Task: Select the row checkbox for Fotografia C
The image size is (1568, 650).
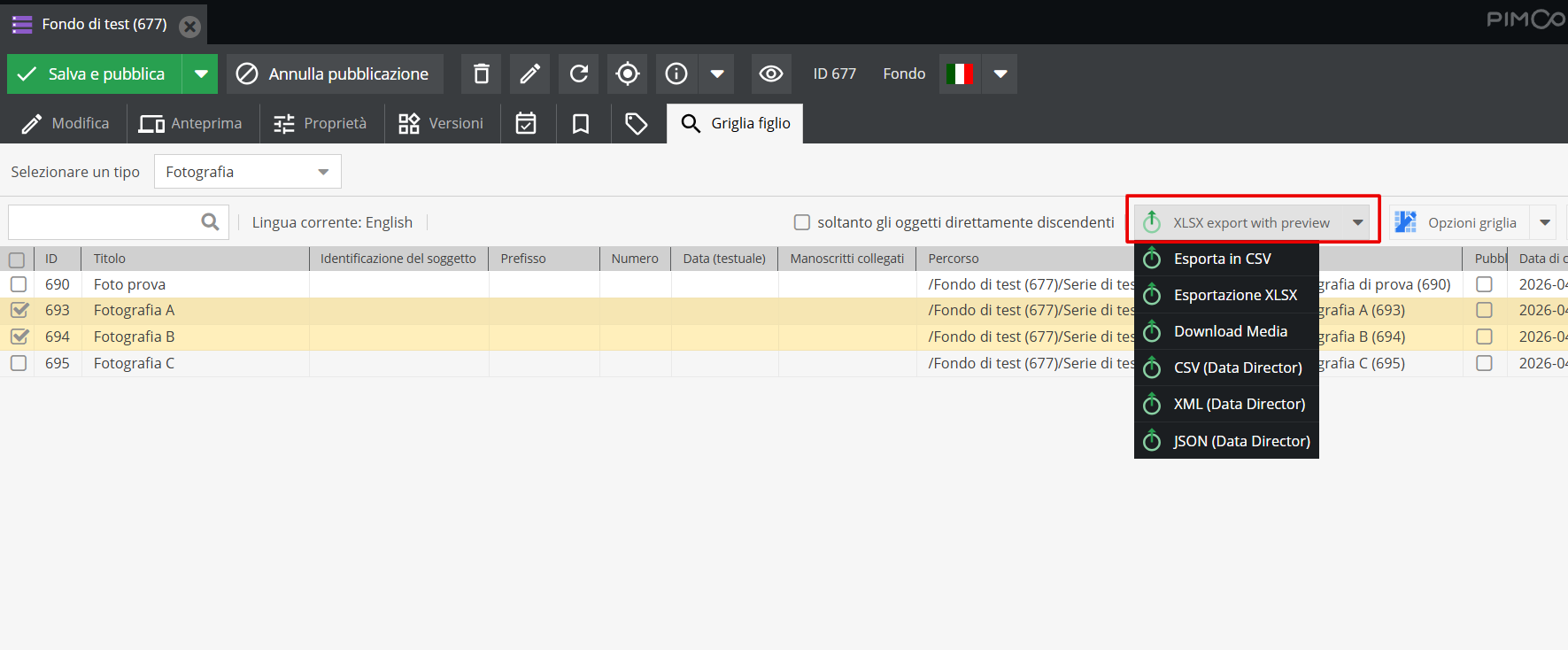Action: pos(19,363)
